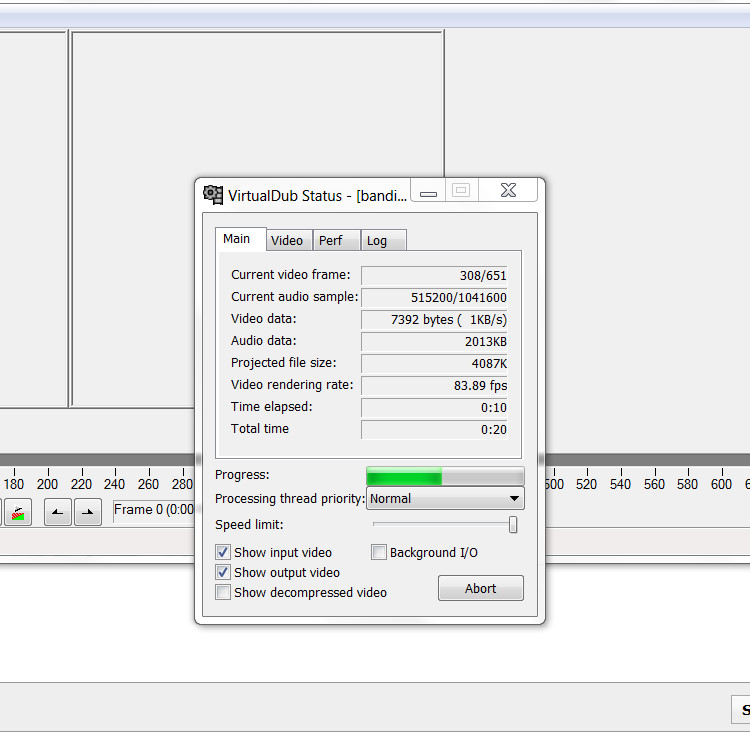Screen dimensions: 750x749
Task: Click the Frame 0 position field
Action: pos(154,511)
